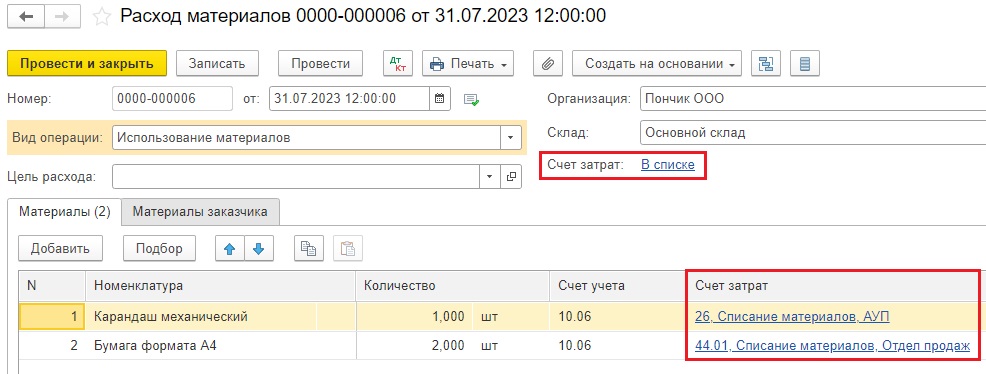986x374 pixels.
Task: Open the Цель расхода selection form icon
Action: 511,177
